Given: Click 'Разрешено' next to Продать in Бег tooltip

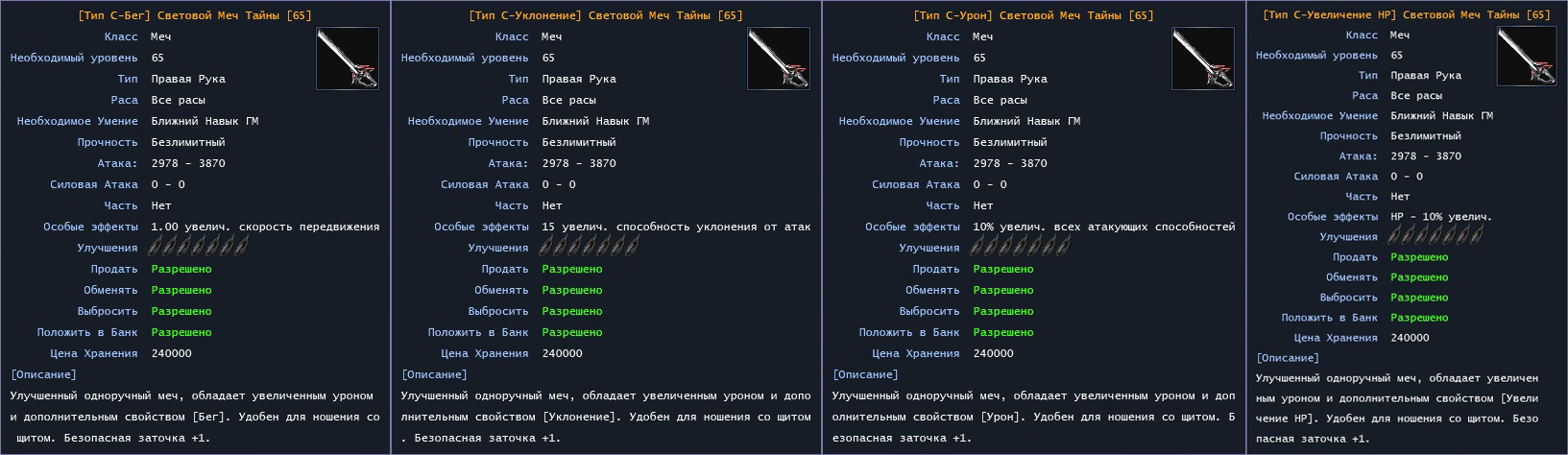Looking at the screenshot, I should (x=181, y=269).
